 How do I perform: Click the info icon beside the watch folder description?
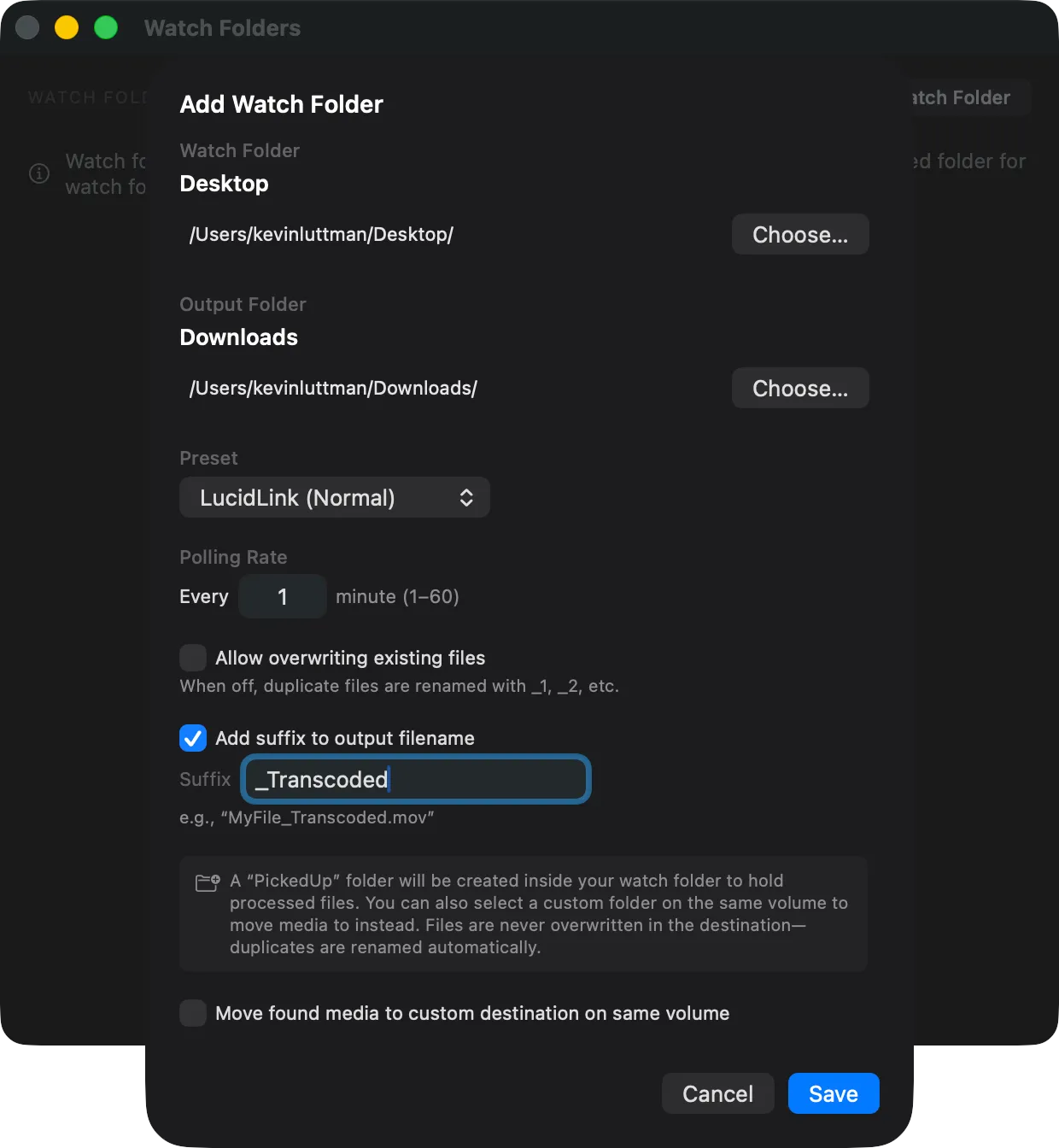(38, 173)
